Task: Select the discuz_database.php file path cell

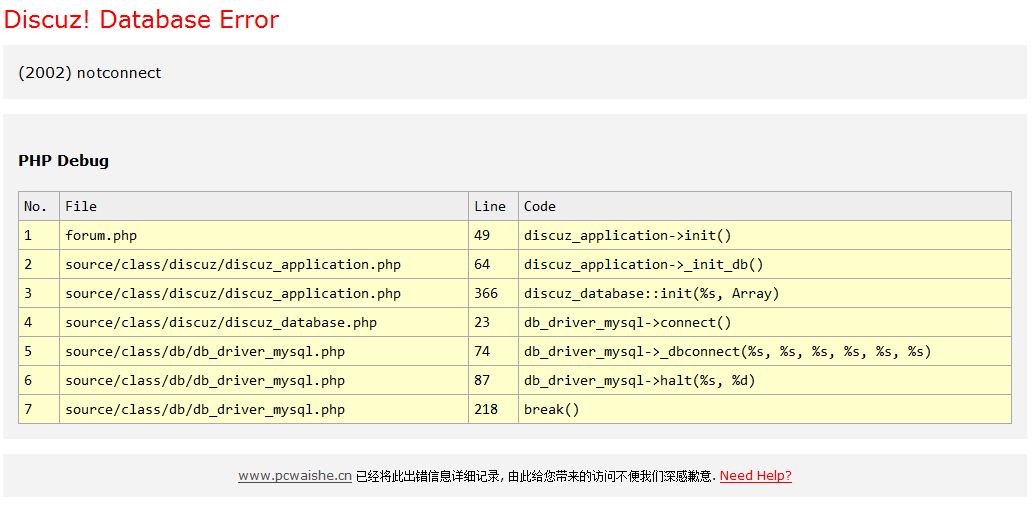Action: pyautogui.click(x=221, y=322)
